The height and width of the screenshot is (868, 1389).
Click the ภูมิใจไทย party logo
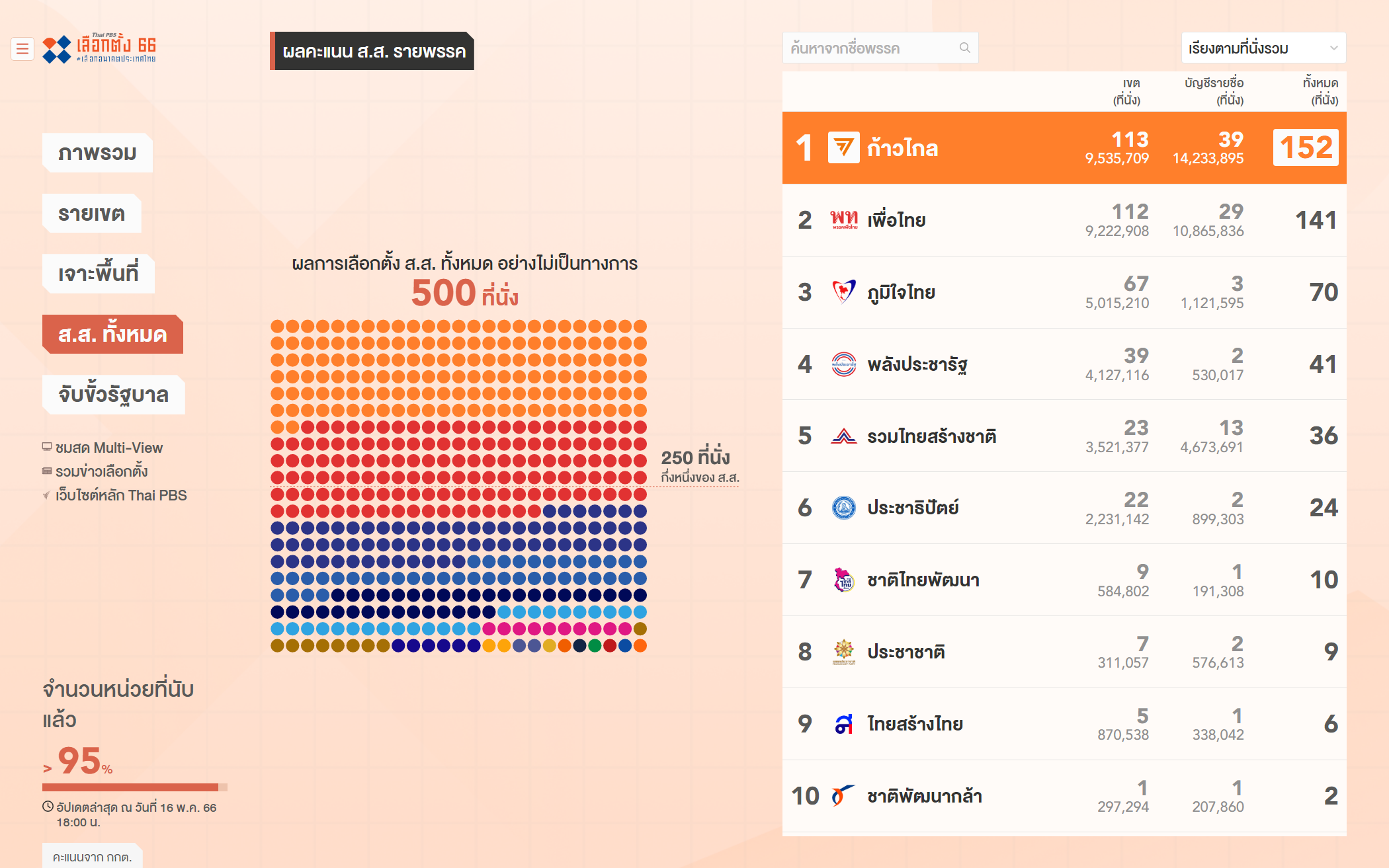click(x=843, y=292)
